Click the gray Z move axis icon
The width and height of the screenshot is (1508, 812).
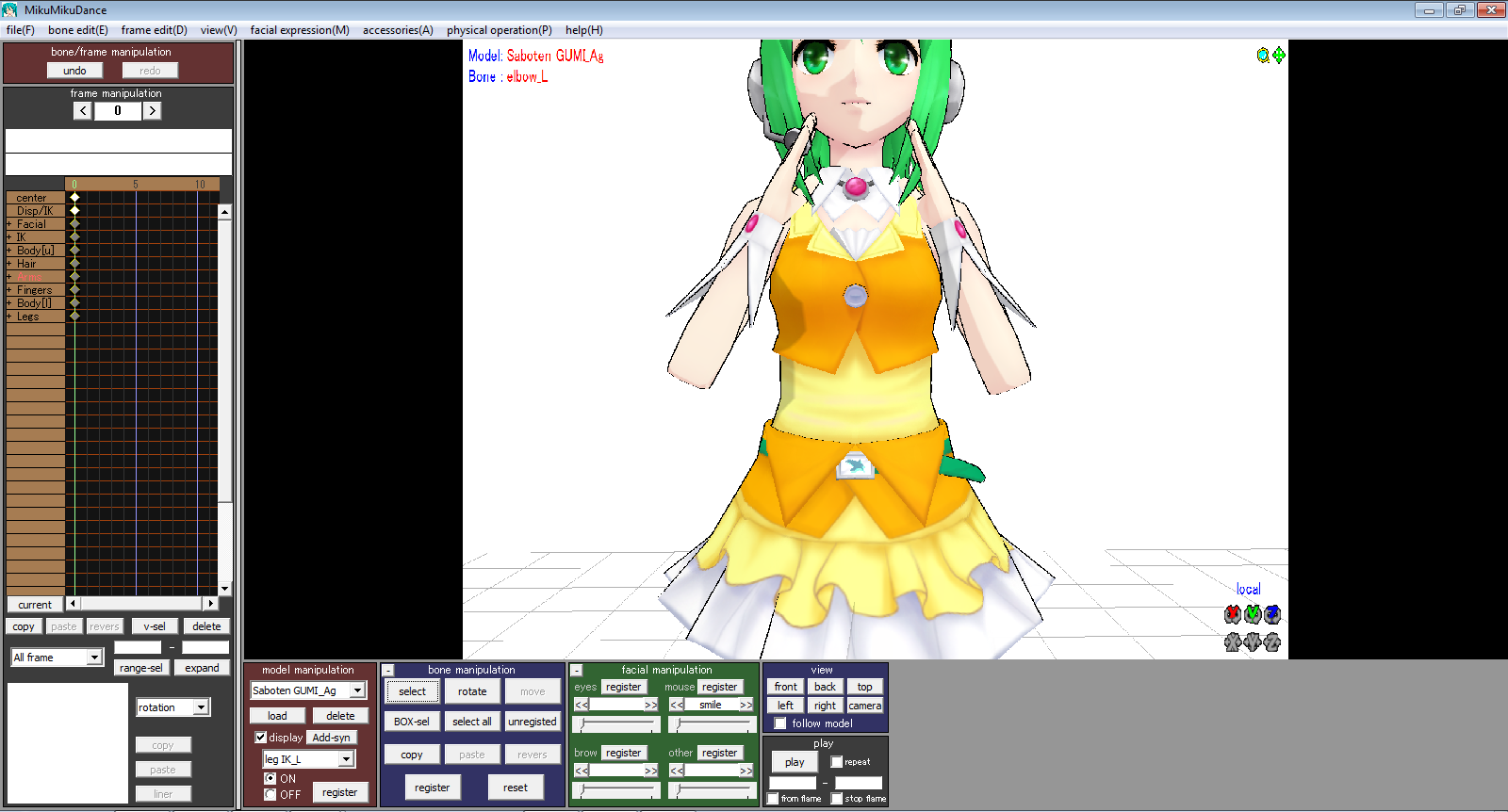[1272, 642]
